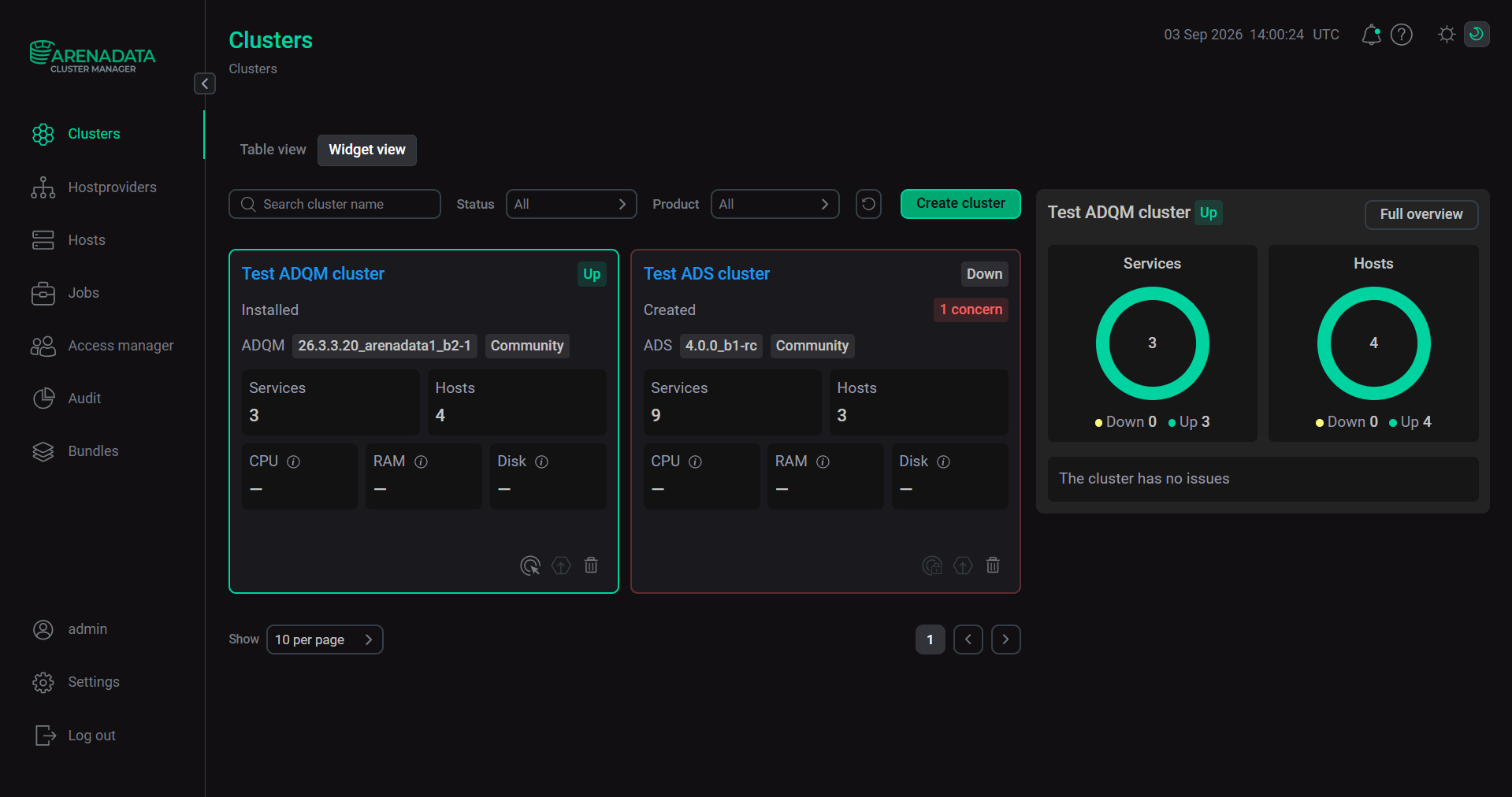1512x797 pixels.
Task: Delete the Test ADQM cluster
Action: pos(591,565)
